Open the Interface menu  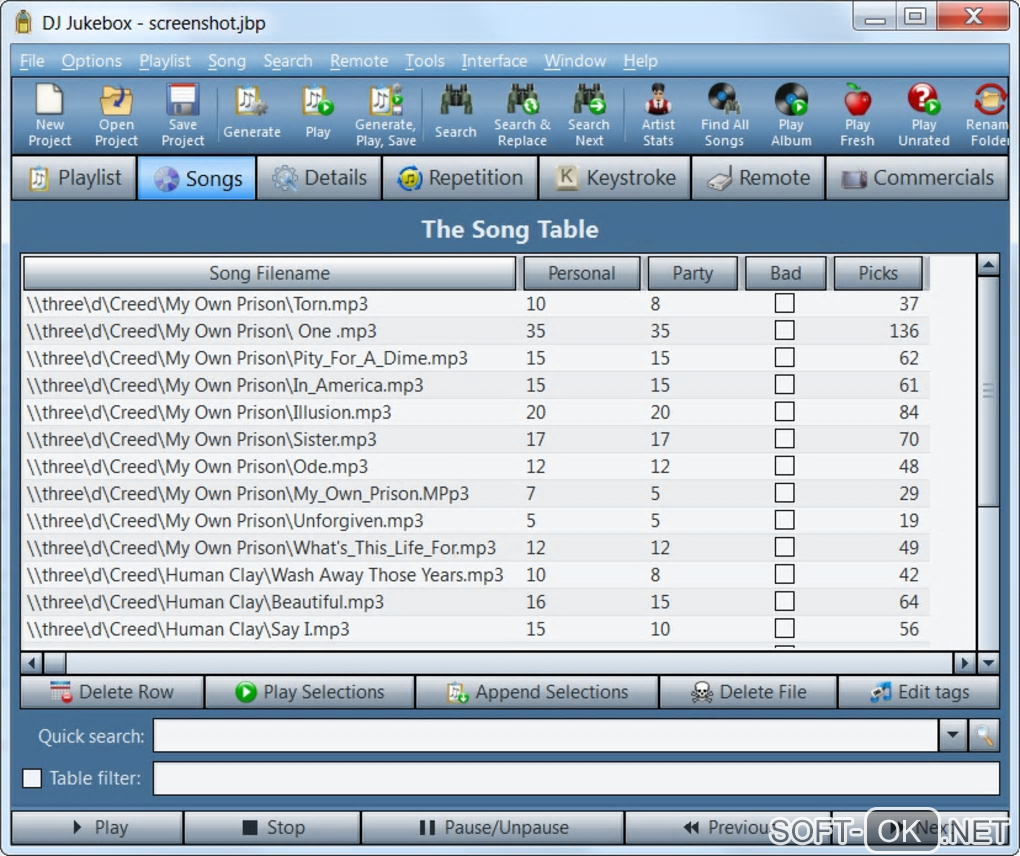pos(494,61)
